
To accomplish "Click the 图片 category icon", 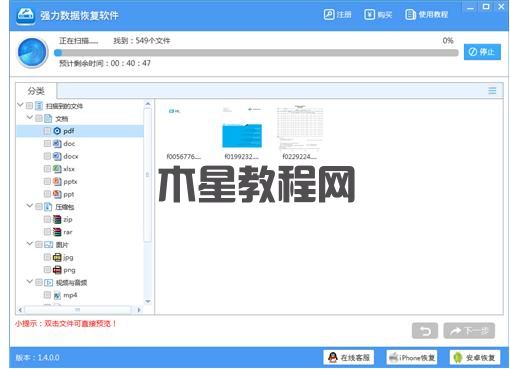I will (48, 245).
